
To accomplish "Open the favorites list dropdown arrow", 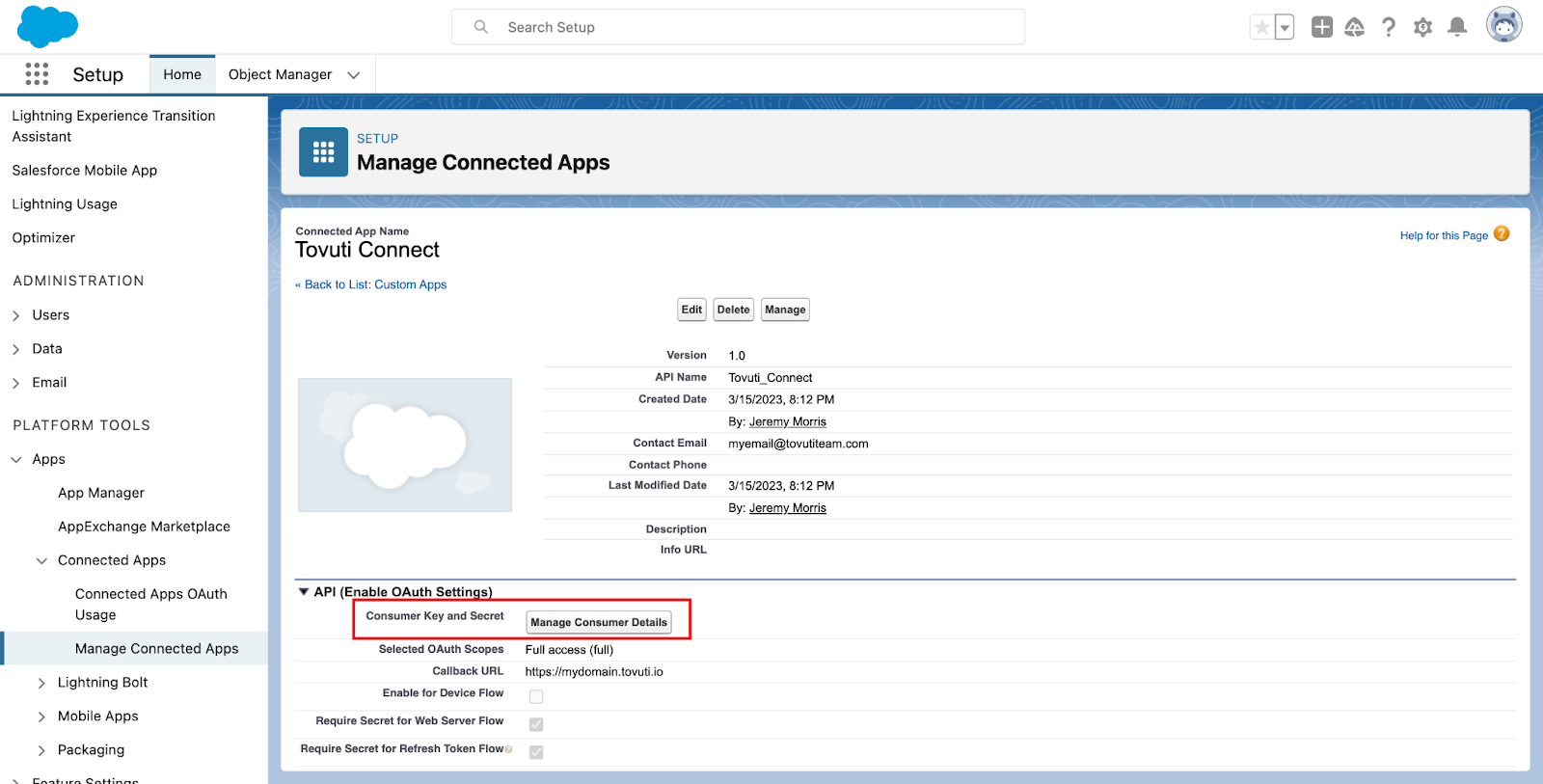I will 1285,27.
